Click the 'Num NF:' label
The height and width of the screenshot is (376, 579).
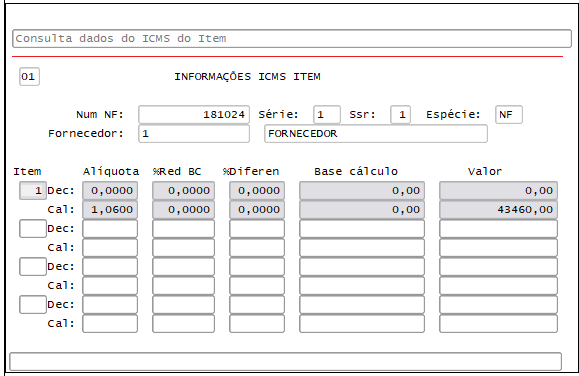pos(100,114)
